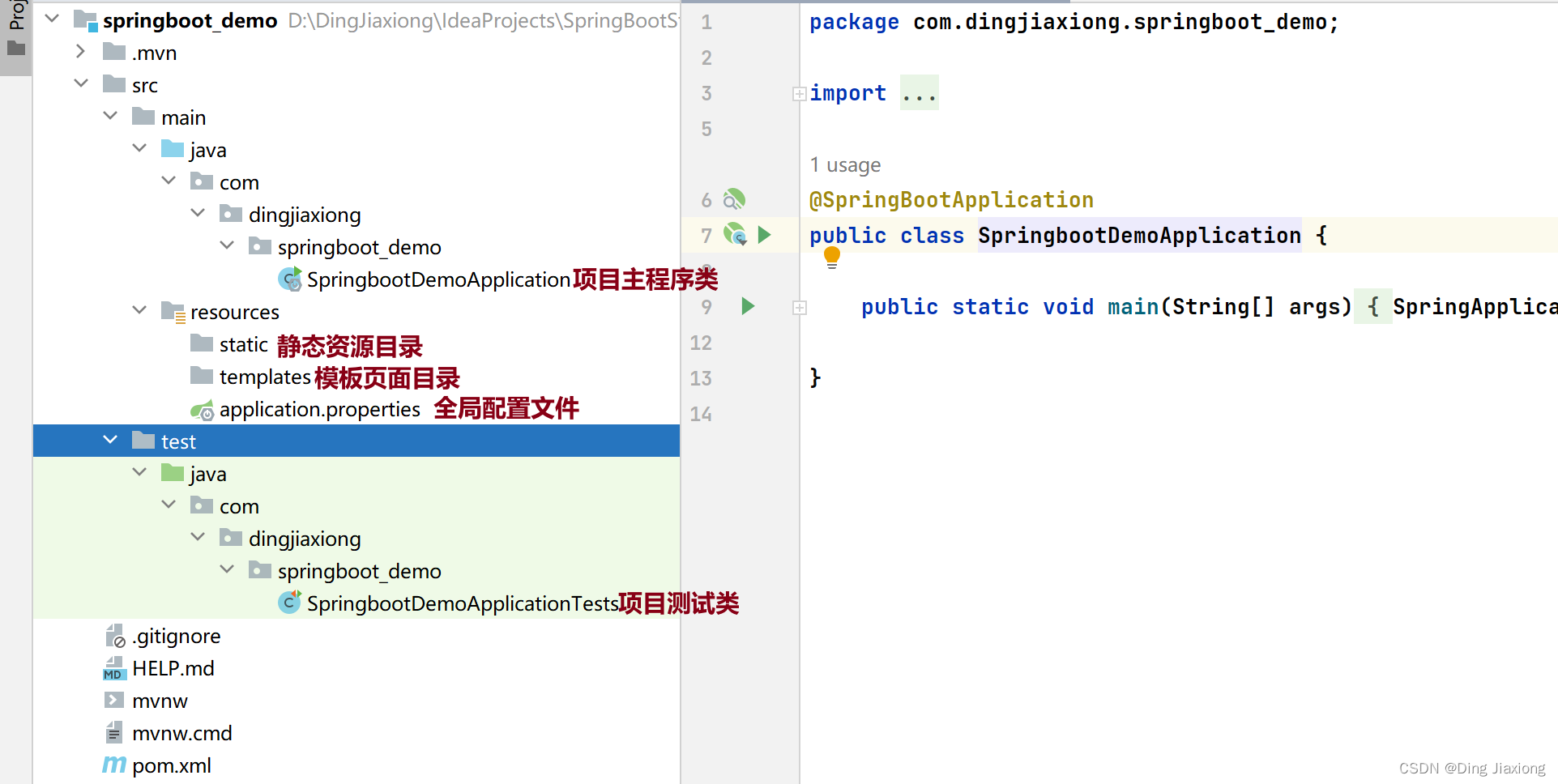Click the Spring bean gutter icon on line 6
The image size is (1558, 784).
point(734,199)
